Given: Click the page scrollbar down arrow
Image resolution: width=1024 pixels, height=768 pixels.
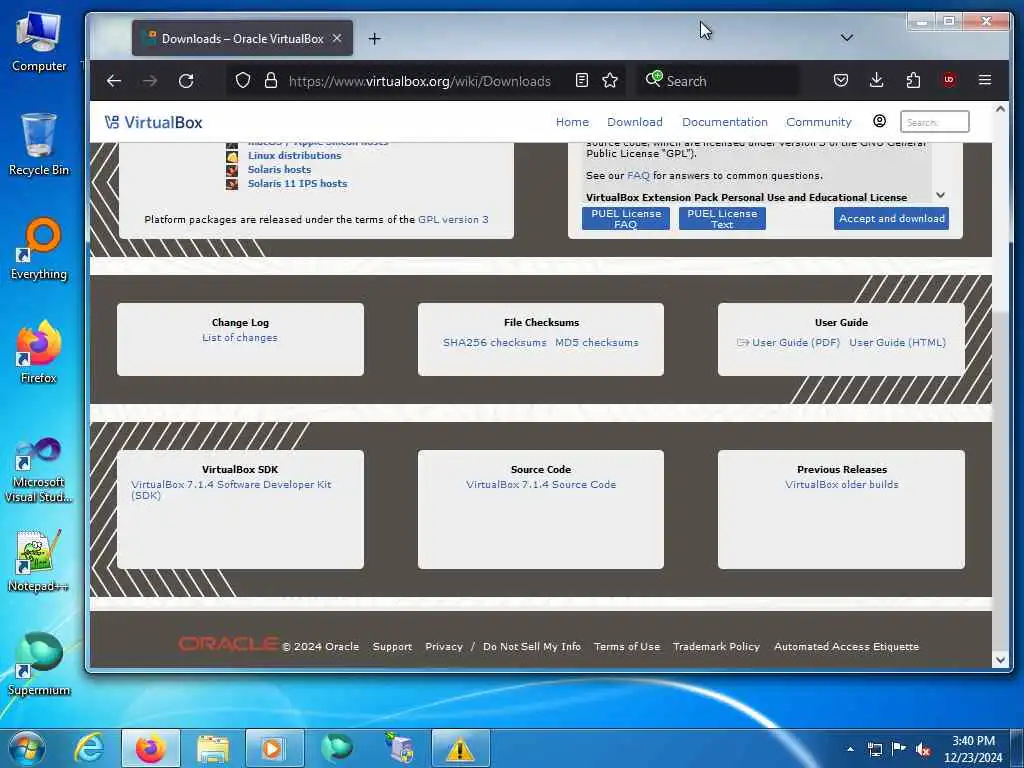Looking at the screenshot, I should point(1000,660).
